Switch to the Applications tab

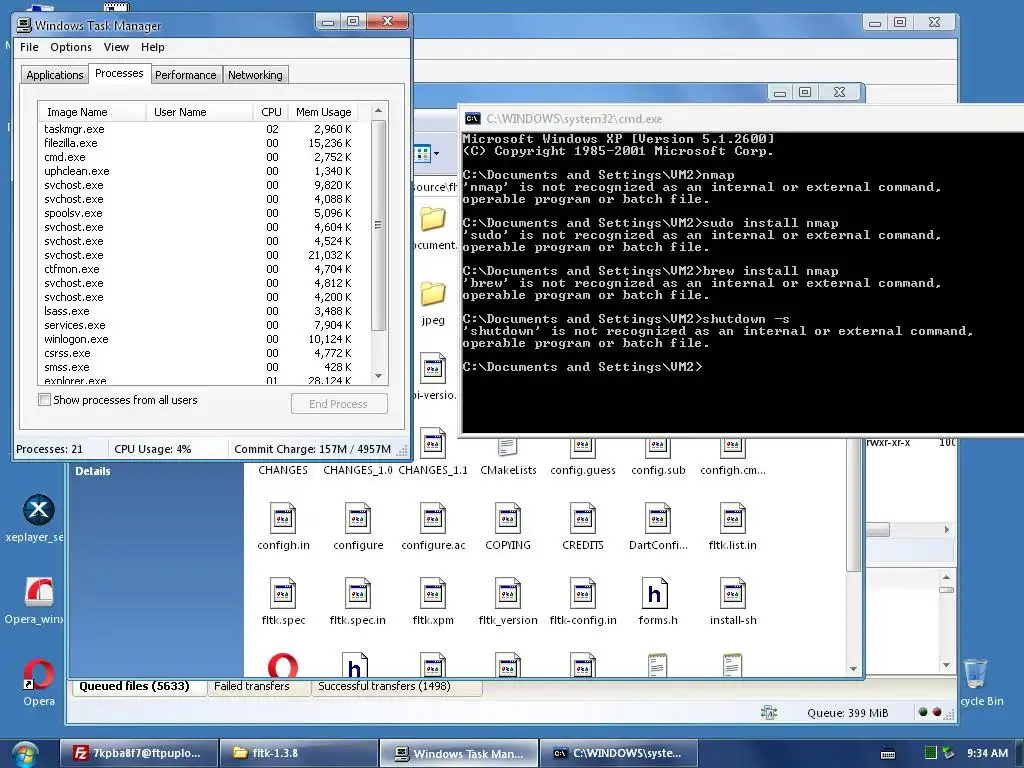55,75
